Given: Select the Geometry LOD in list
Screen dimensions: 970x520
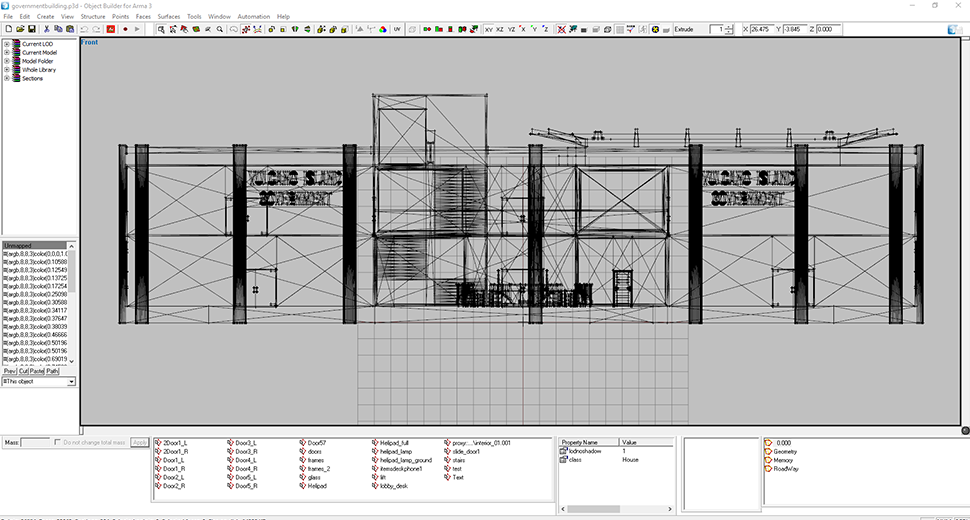Looking at the screenshot, I should [785, 451].
